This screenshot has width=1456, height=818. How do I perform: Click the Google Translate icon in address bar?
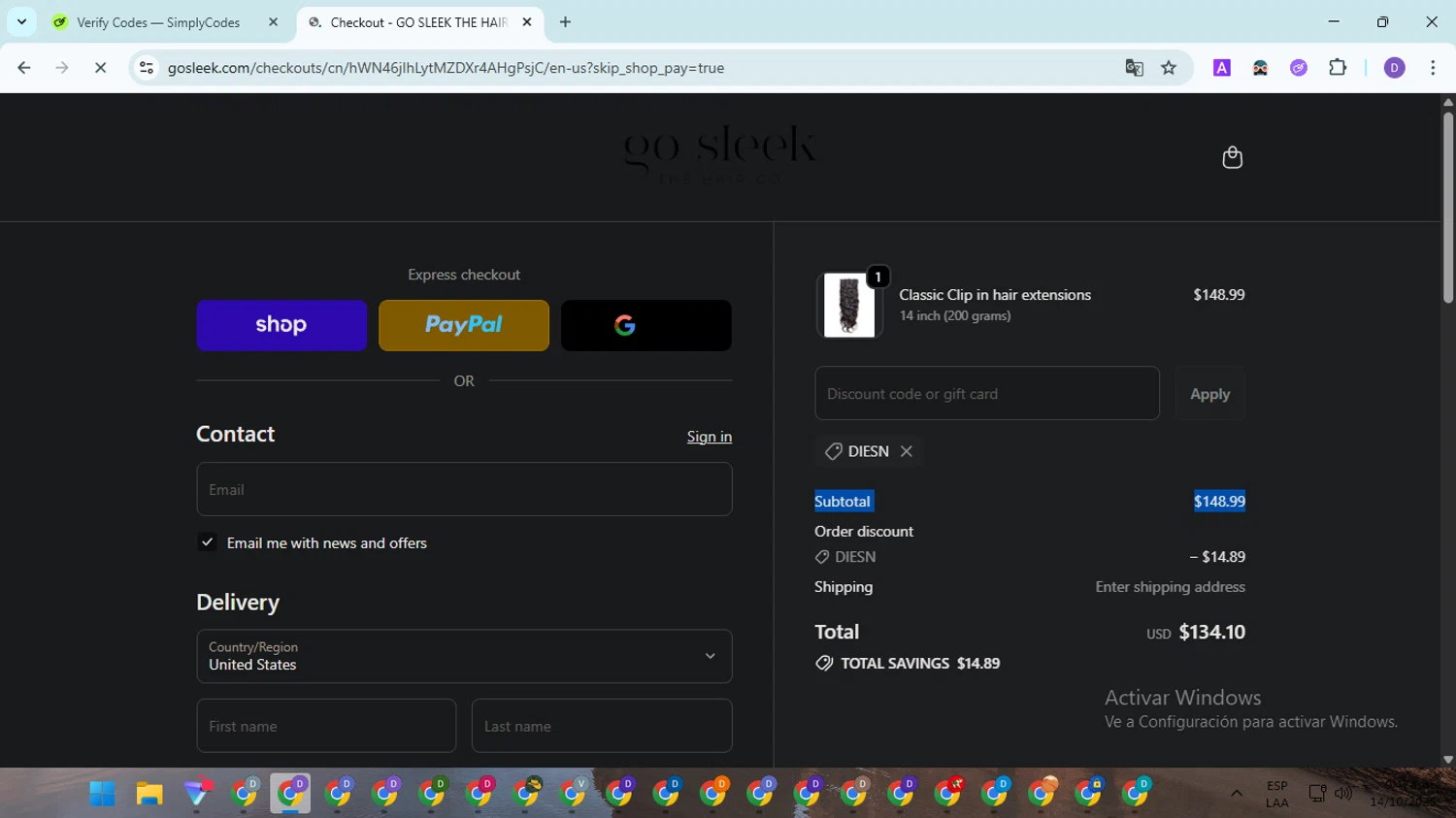click(x=1134, y=68)
